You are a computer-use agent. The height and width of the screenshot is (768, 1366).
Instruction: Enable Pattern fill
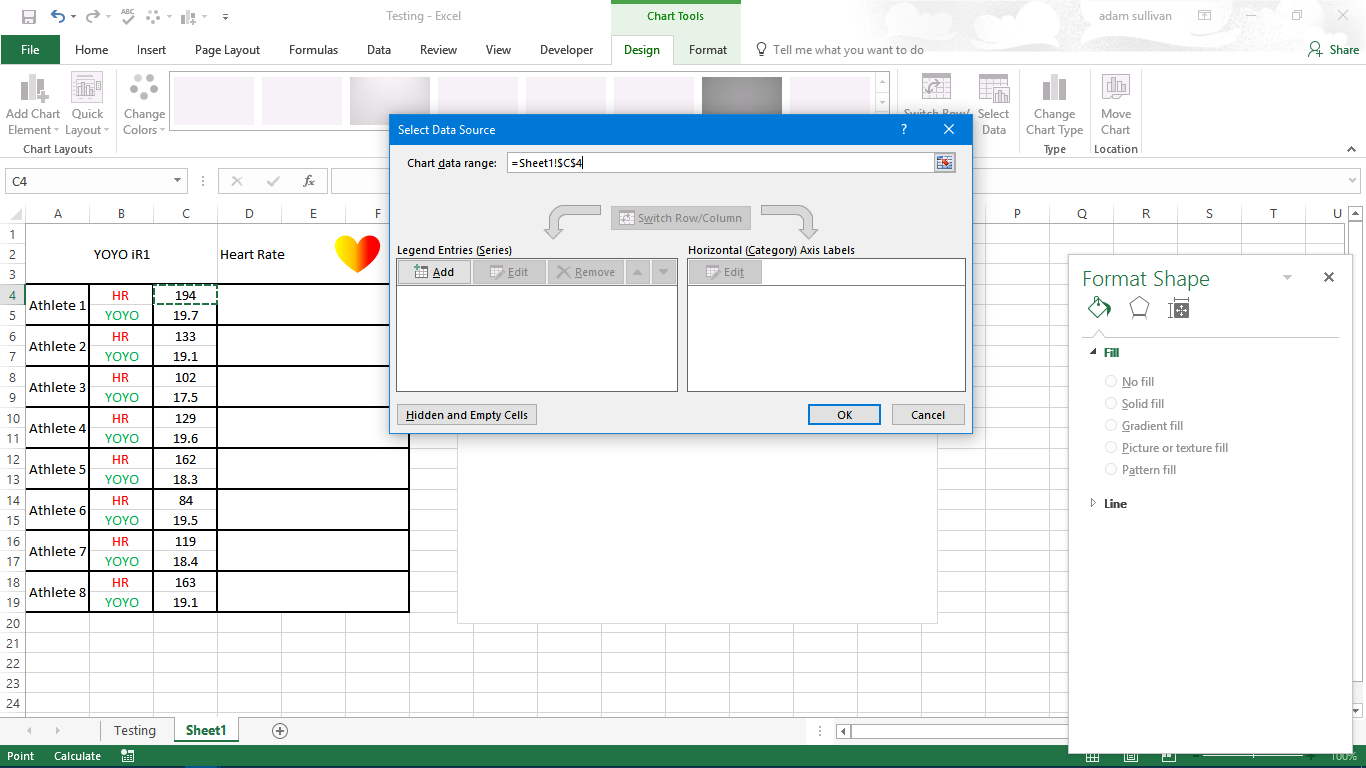[1110, 469]
